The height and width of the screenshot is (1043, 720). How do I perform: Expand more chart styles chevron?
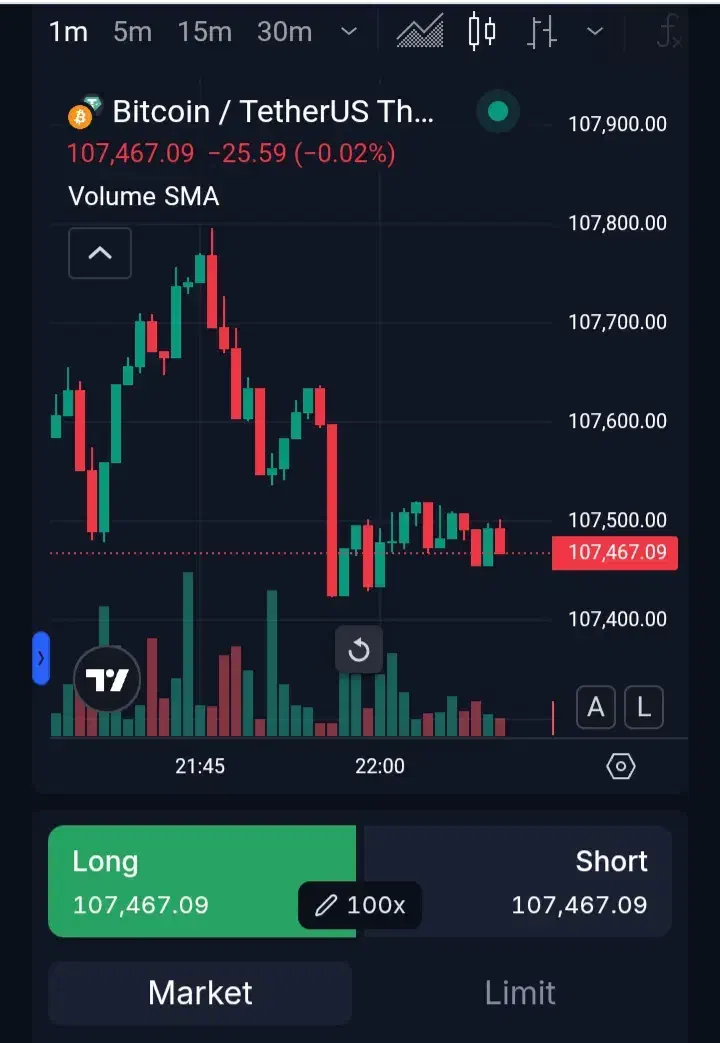pyautogui.click(x=595, y=32)
